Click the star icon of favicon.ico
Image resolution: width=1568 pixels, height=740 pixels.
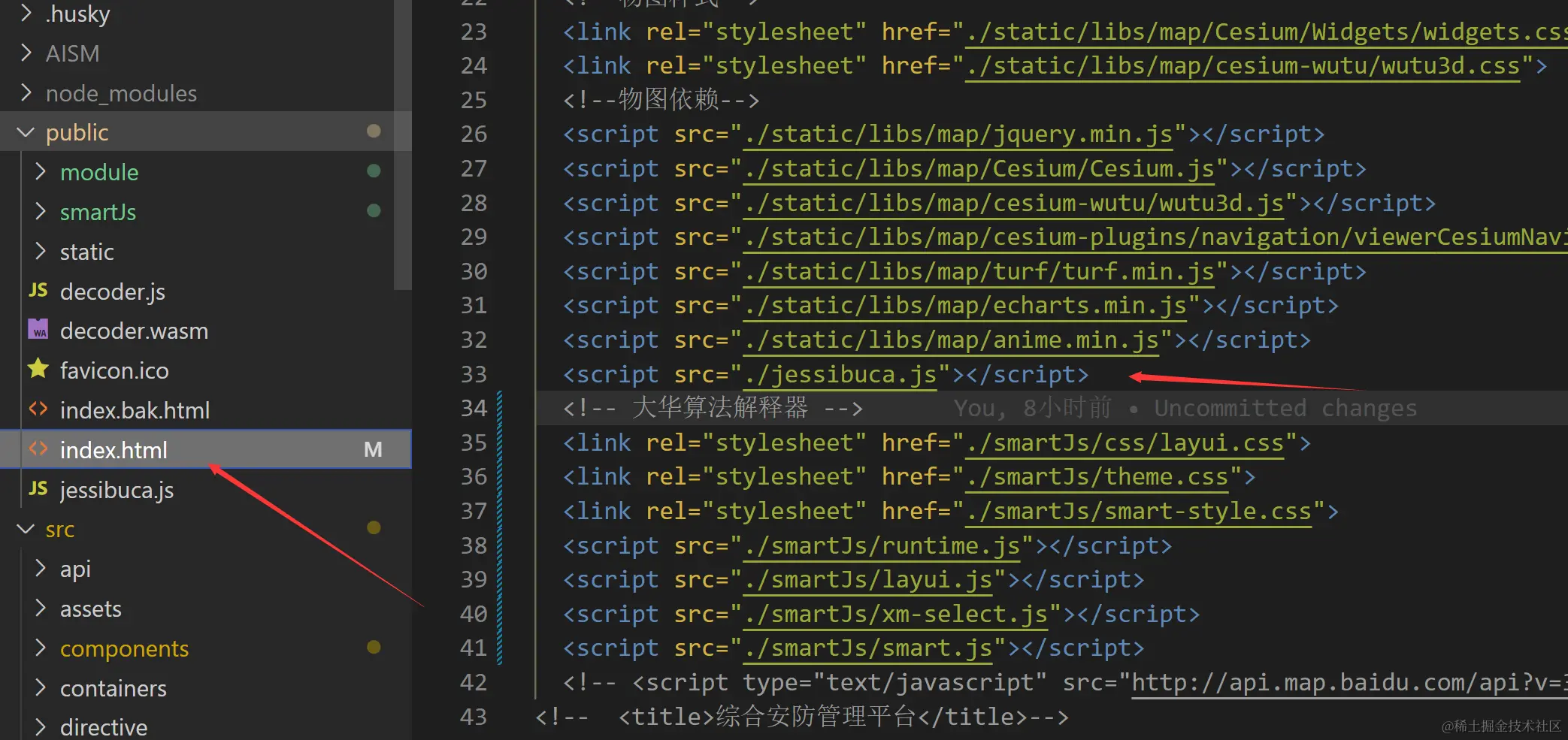(x=38, y=369)
